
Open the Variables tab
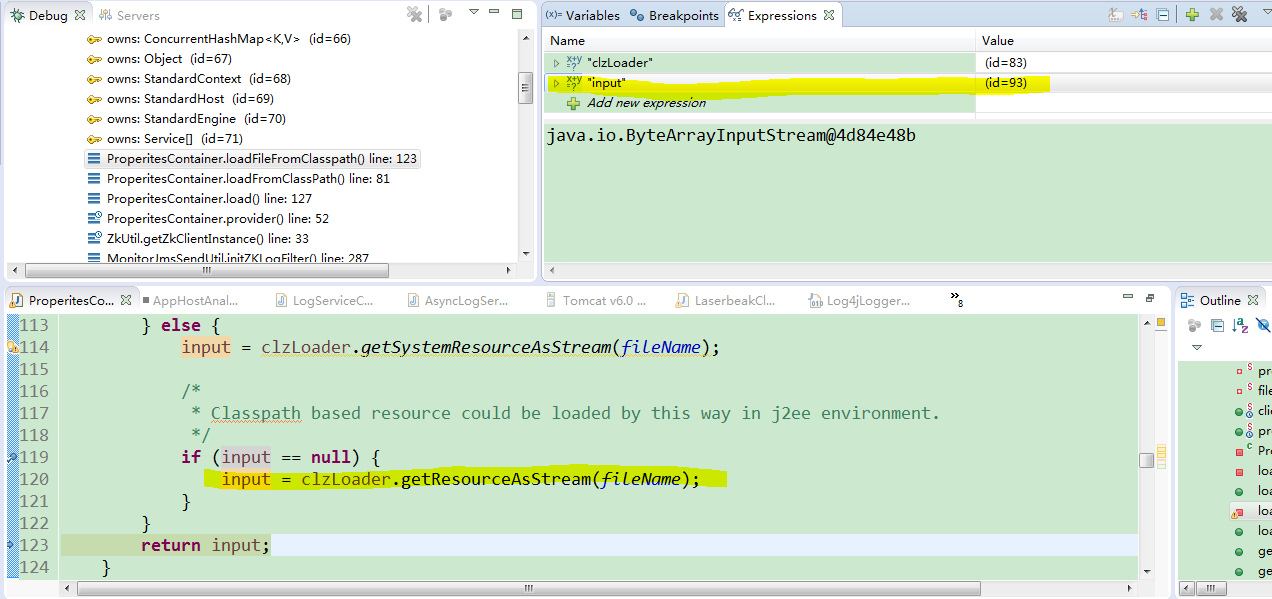[x=583, y=15]
